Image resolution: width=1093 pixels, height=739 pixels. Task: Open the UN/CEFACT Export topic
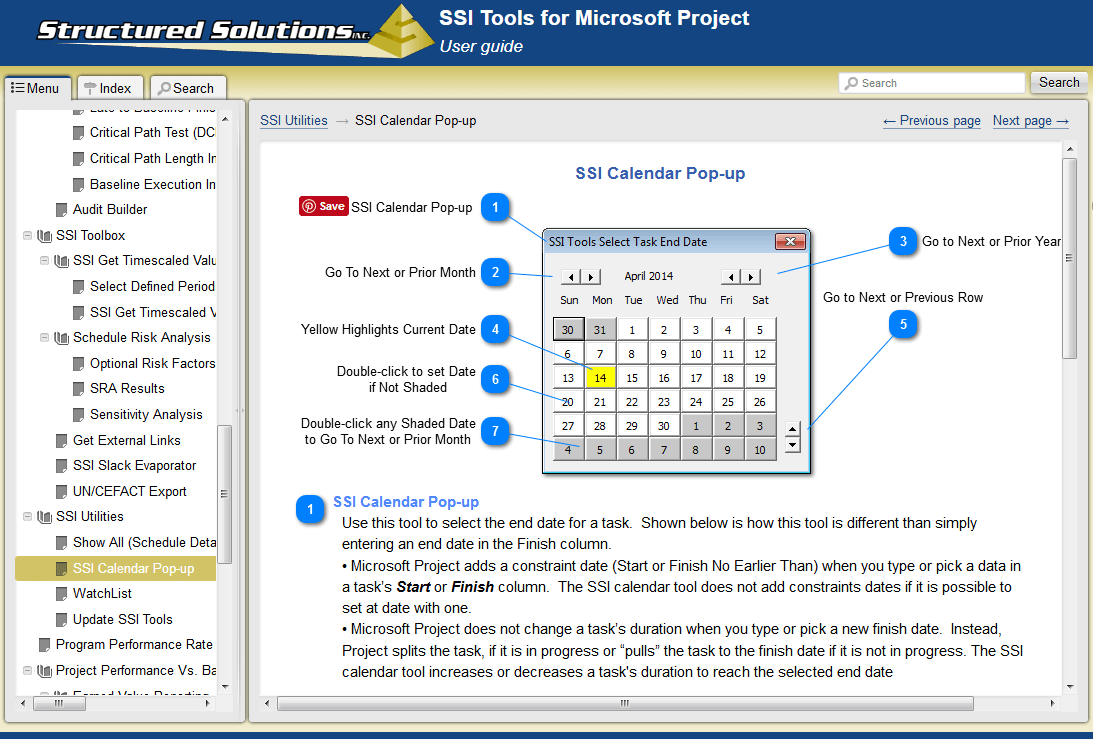(x=130, y=492)
